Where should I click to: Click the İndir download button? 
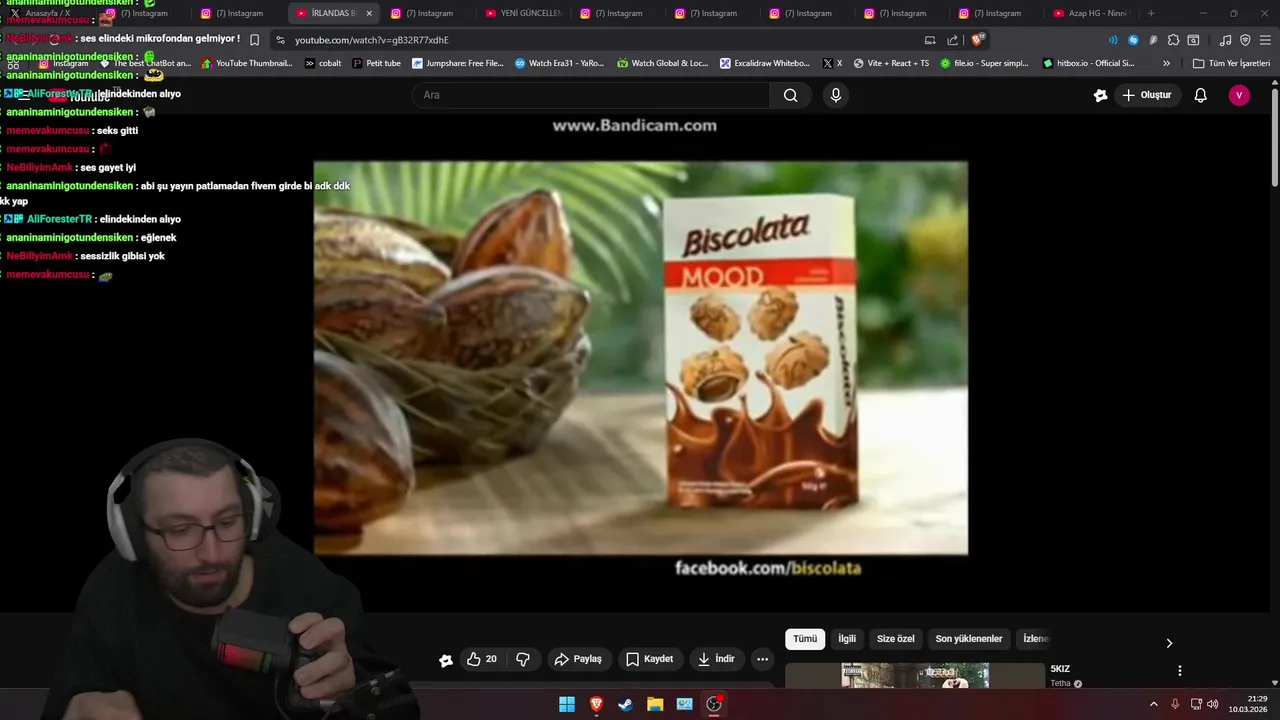tap(716, 659)
